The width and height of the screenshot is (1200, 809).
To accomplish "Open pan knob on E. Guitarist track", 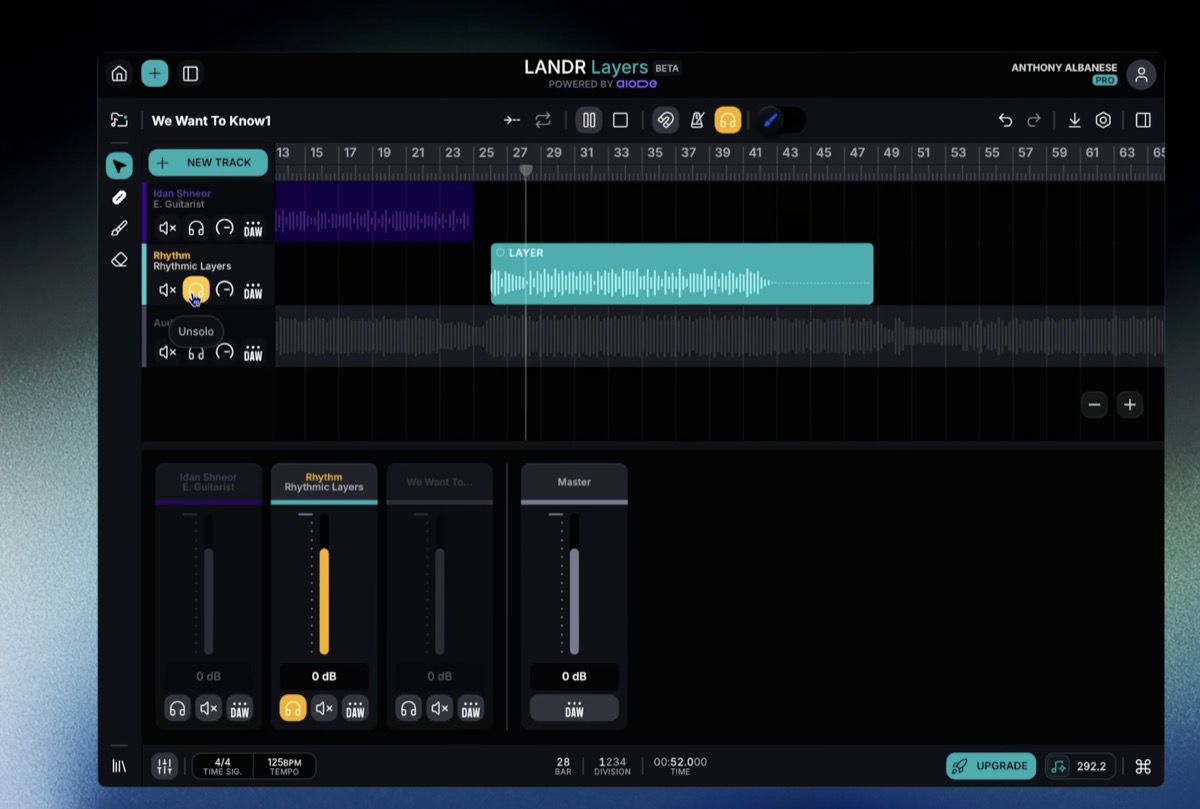I will point(225,228).
